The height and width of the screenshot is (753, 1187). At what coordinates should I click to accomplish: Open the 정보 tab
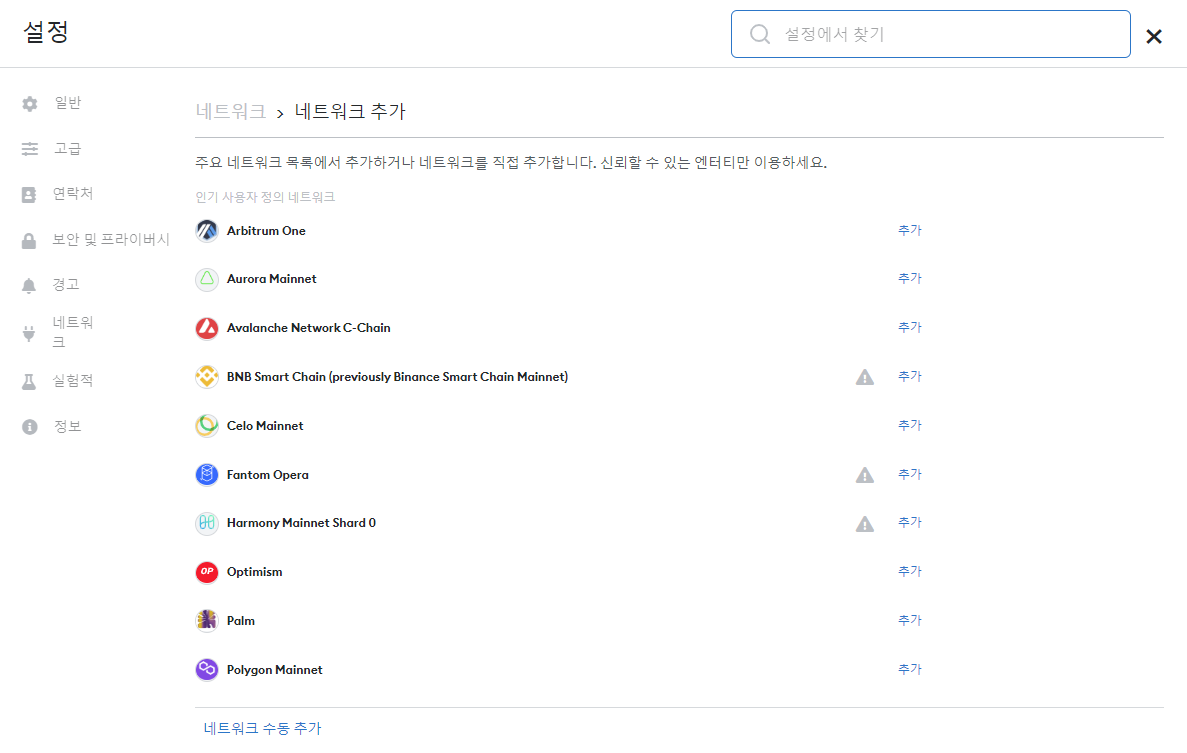67,426
